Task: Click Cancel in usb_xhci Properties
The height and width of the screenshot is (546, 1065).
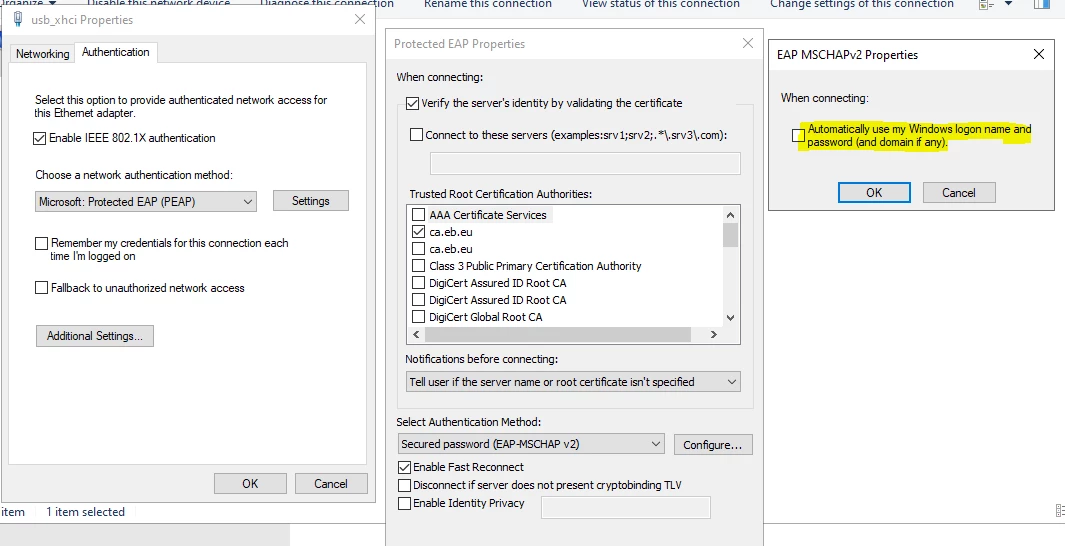Action: tap(331, 484)
